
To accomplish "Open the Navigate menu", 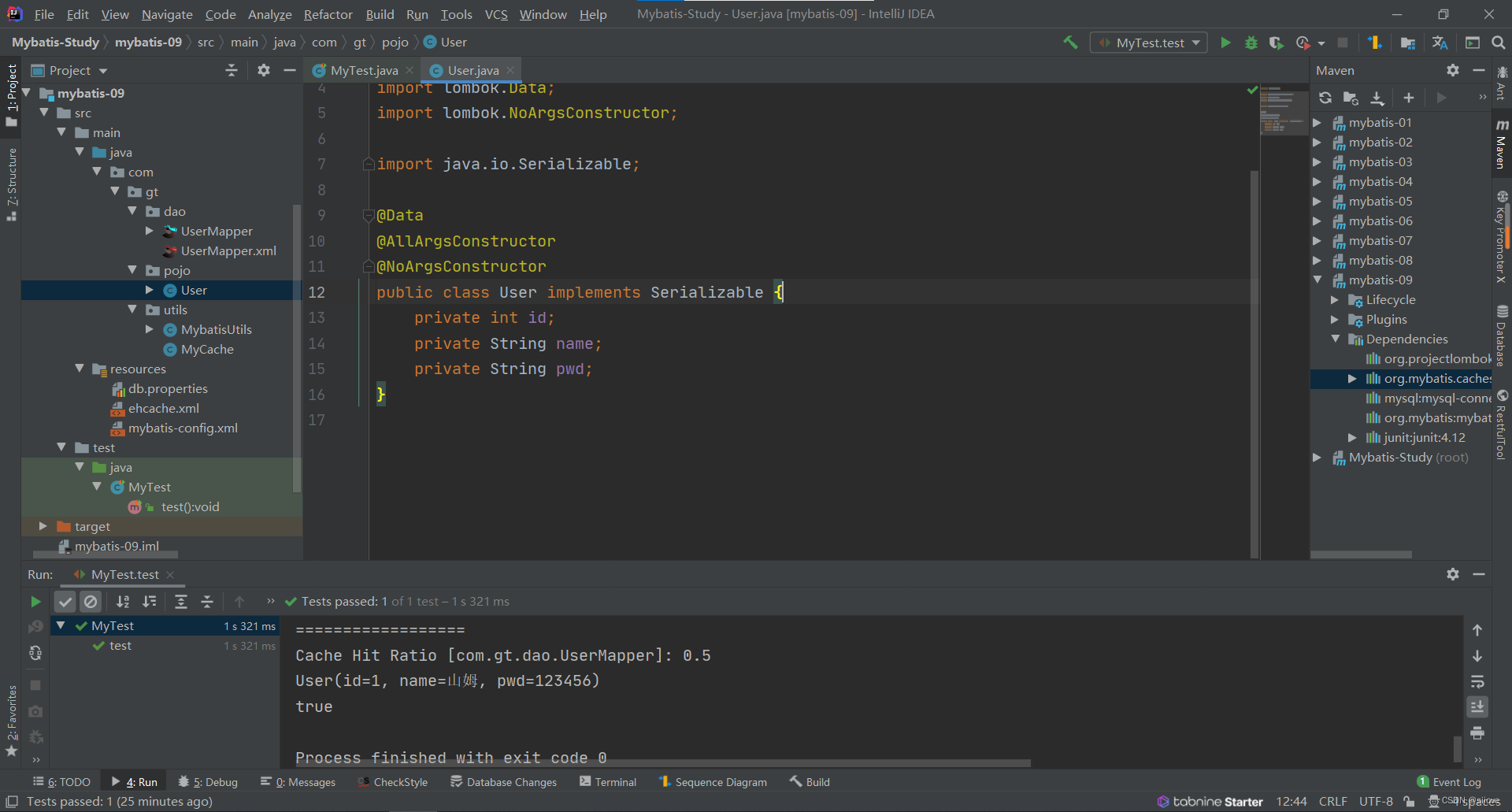I will point(167,14).
